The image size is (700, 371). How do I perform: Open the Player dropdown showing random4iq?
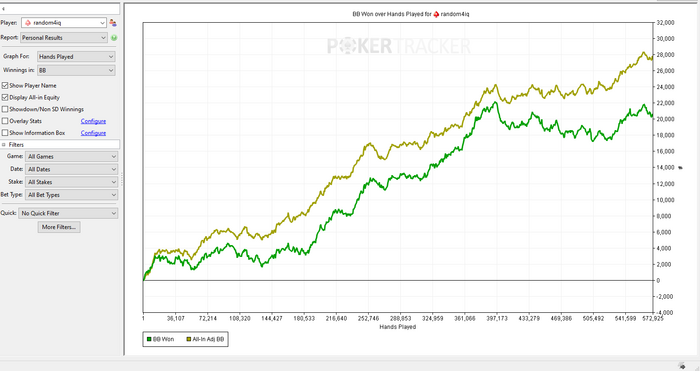[x=64, y=23]
